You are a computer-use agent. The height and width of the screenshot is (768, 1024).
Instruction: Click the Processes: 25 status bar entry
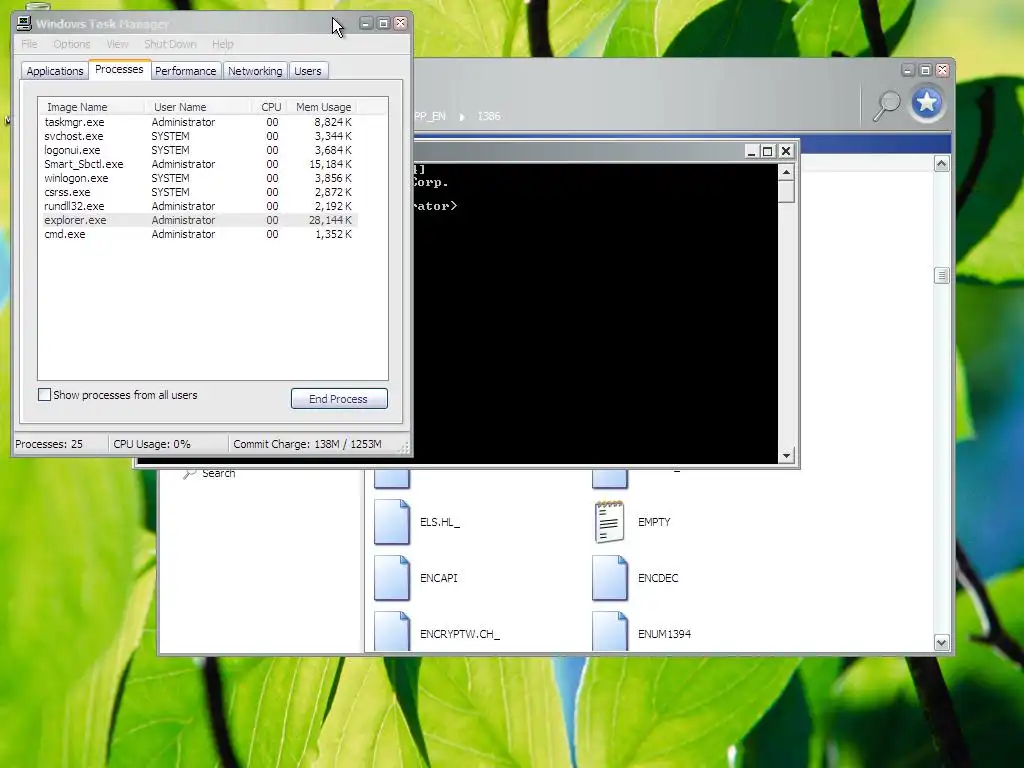[49, 444]
